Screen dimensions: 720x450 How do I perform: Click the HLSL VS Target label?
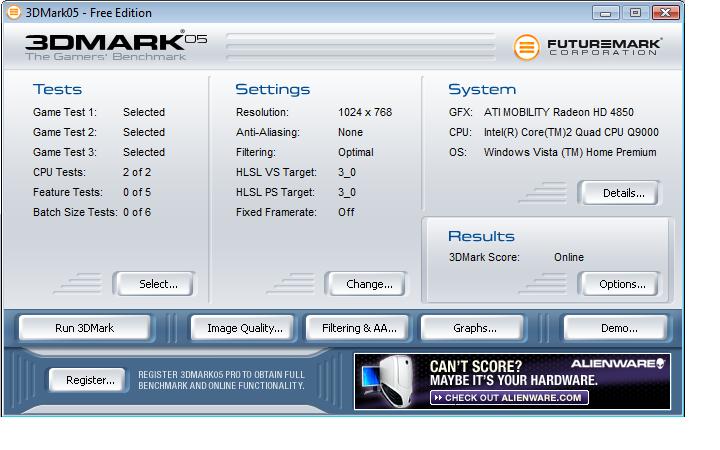point(276,172)
